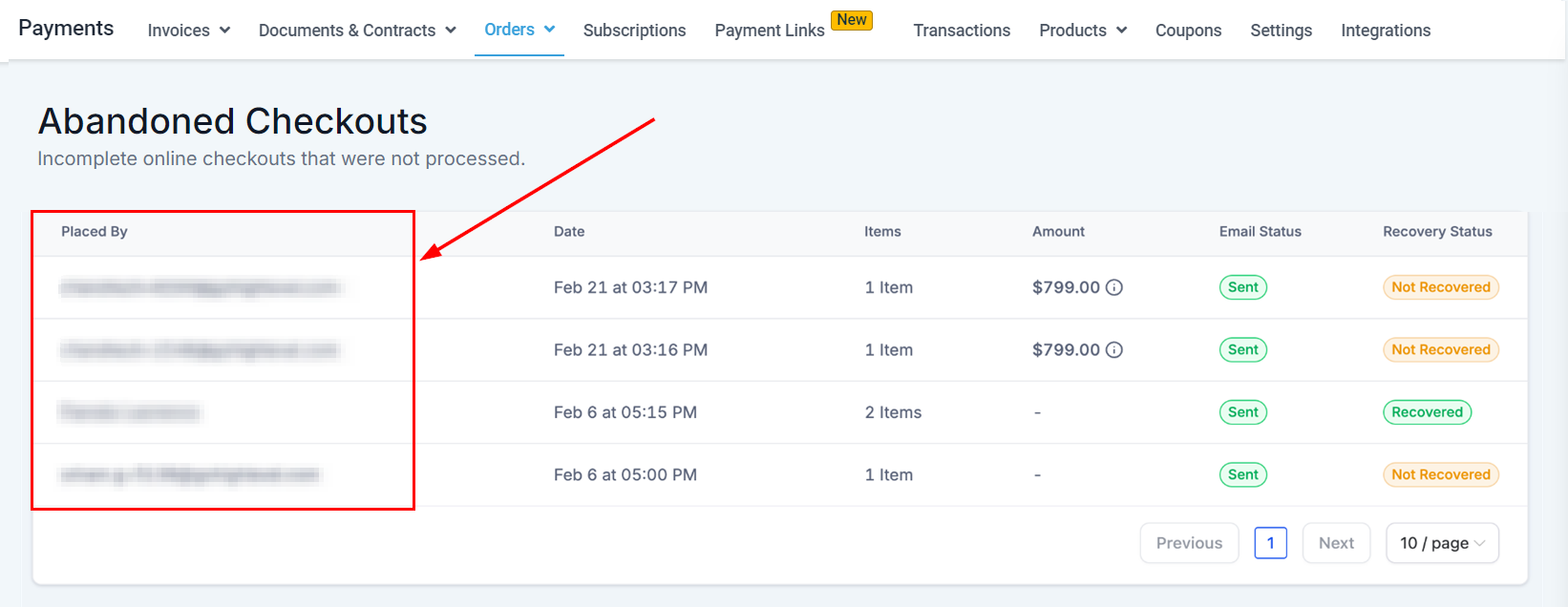This screenshot has height=607, width=1568.
Task: Click info icon beside second $799.00 amount
Action: [1113, 350]
